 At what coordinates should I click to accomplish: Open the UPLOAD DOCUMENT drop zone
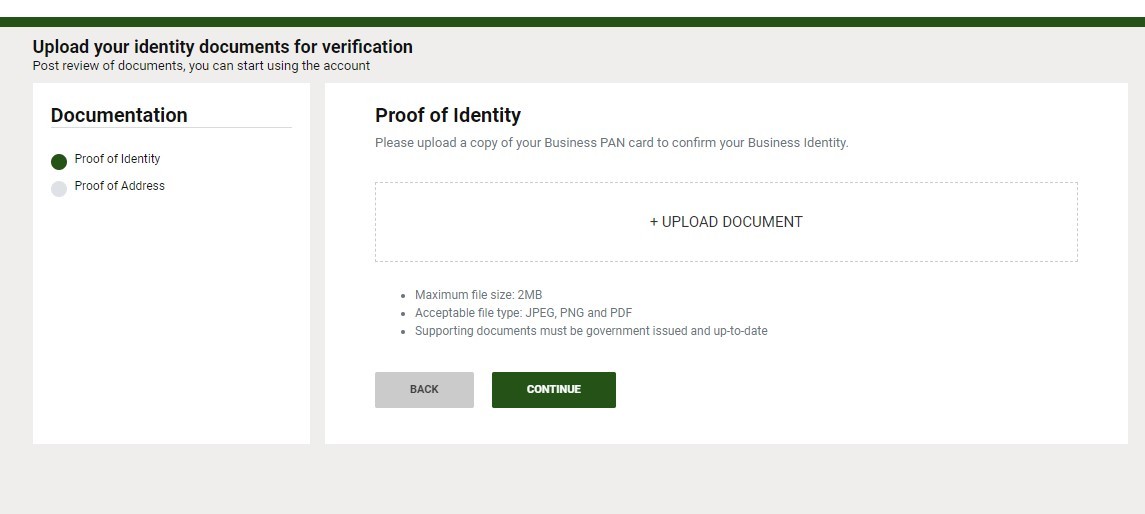pyautogui.click(x=726, y=222)
